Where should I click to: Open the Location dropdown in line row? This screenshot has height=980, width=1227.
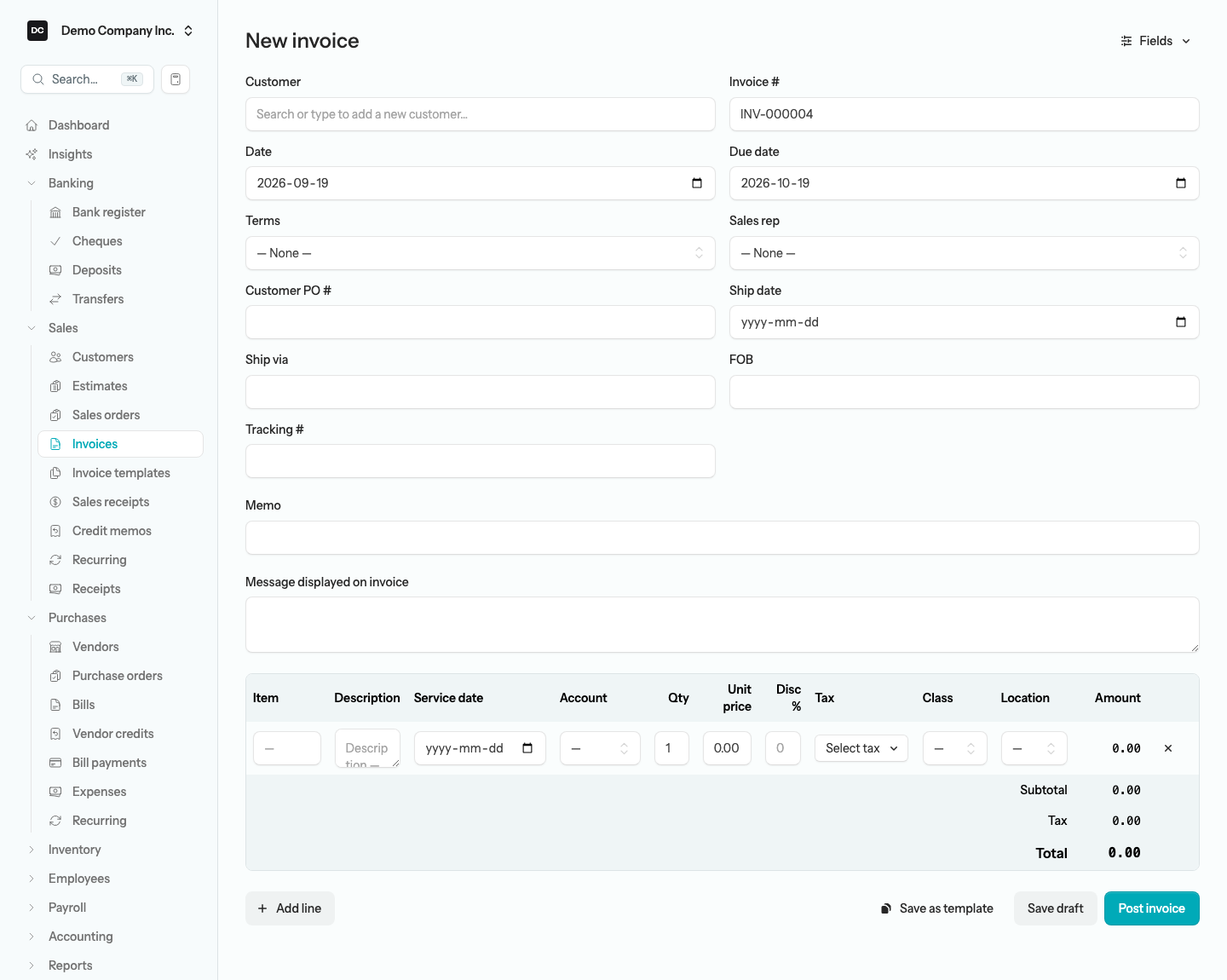pyautogui.click(x=1034, y=748)
